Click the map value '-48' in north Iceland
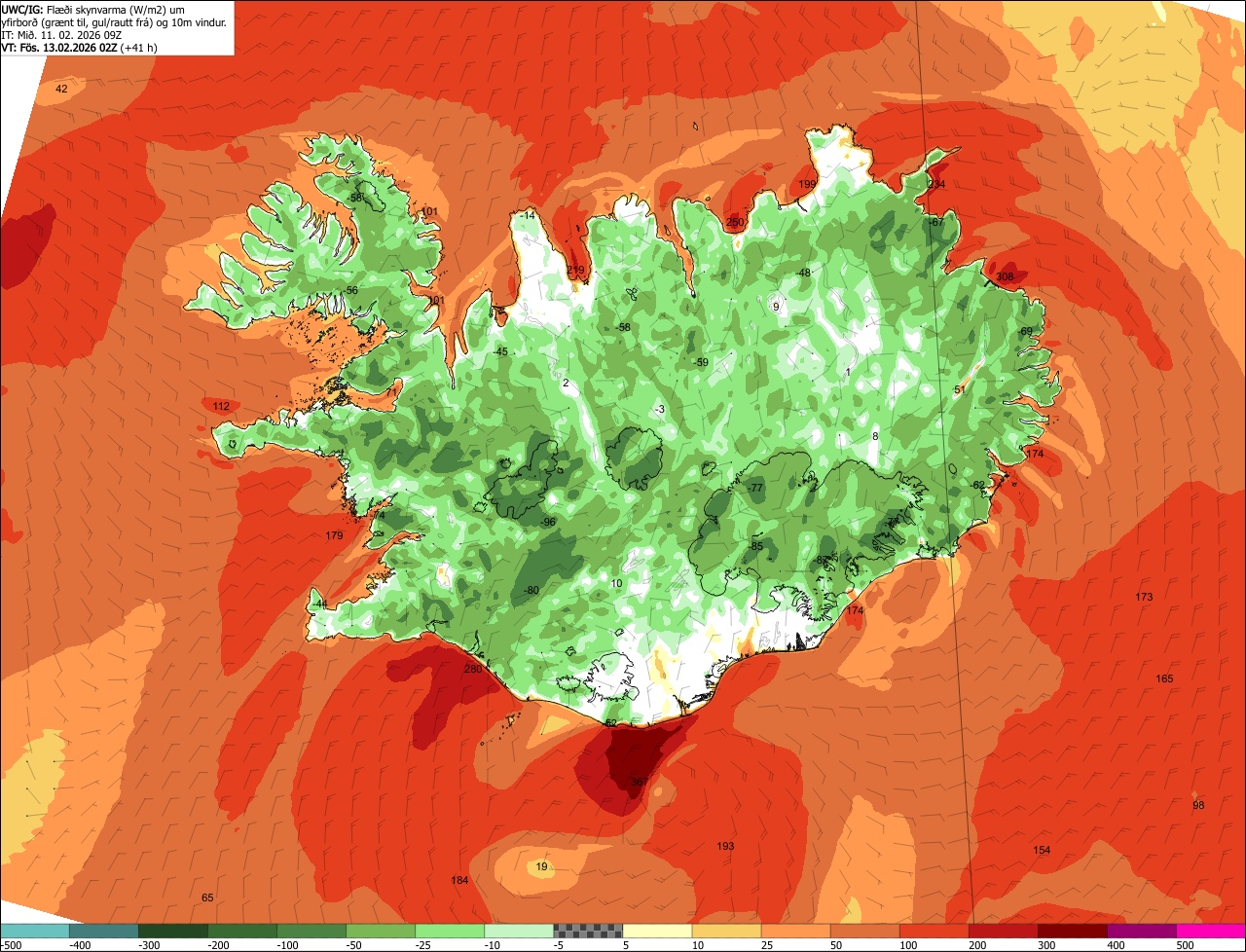This screenshot has width=1246, height=952. coord(803,273)
